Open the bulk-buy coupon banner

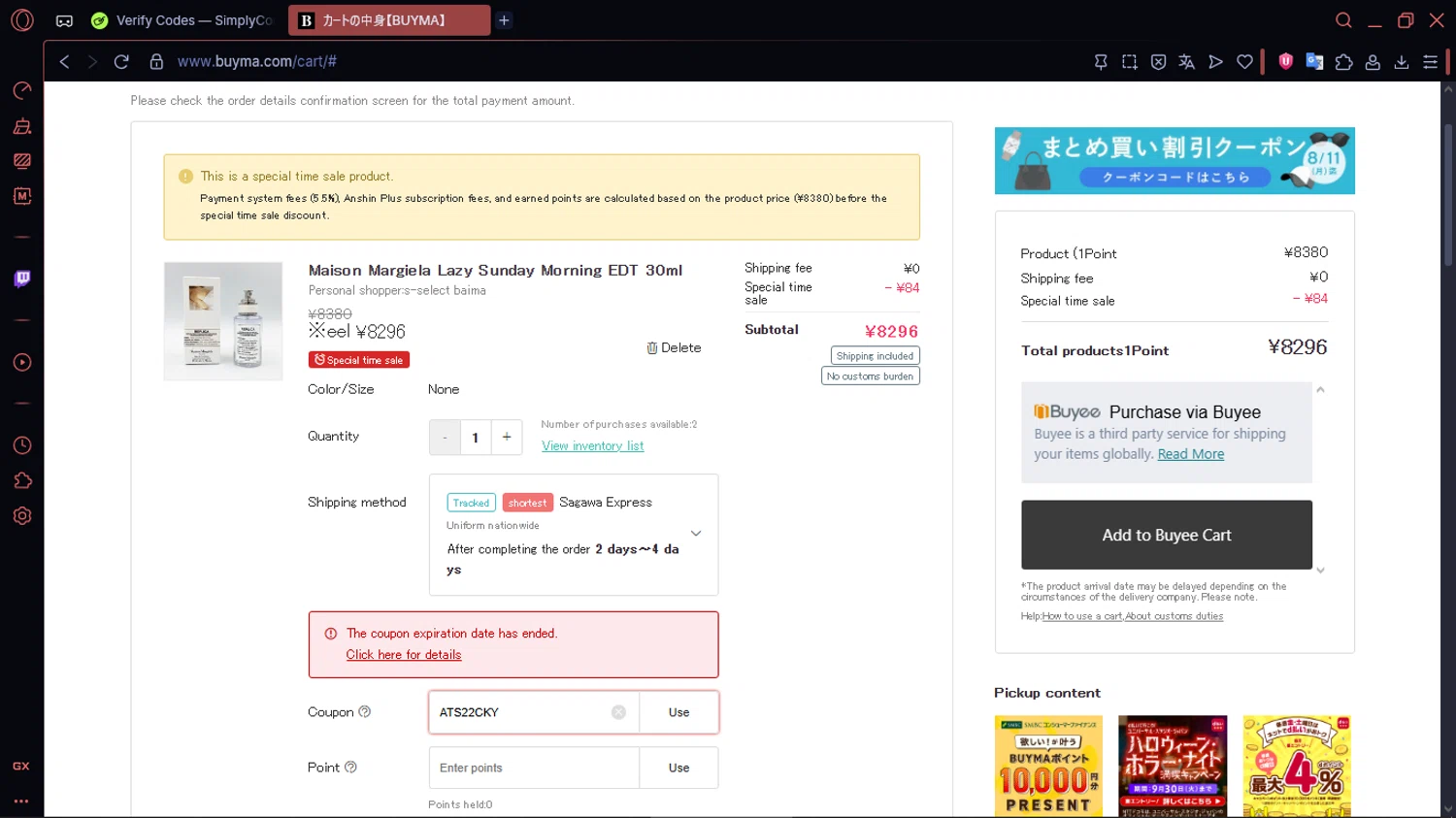point(1175,160)
